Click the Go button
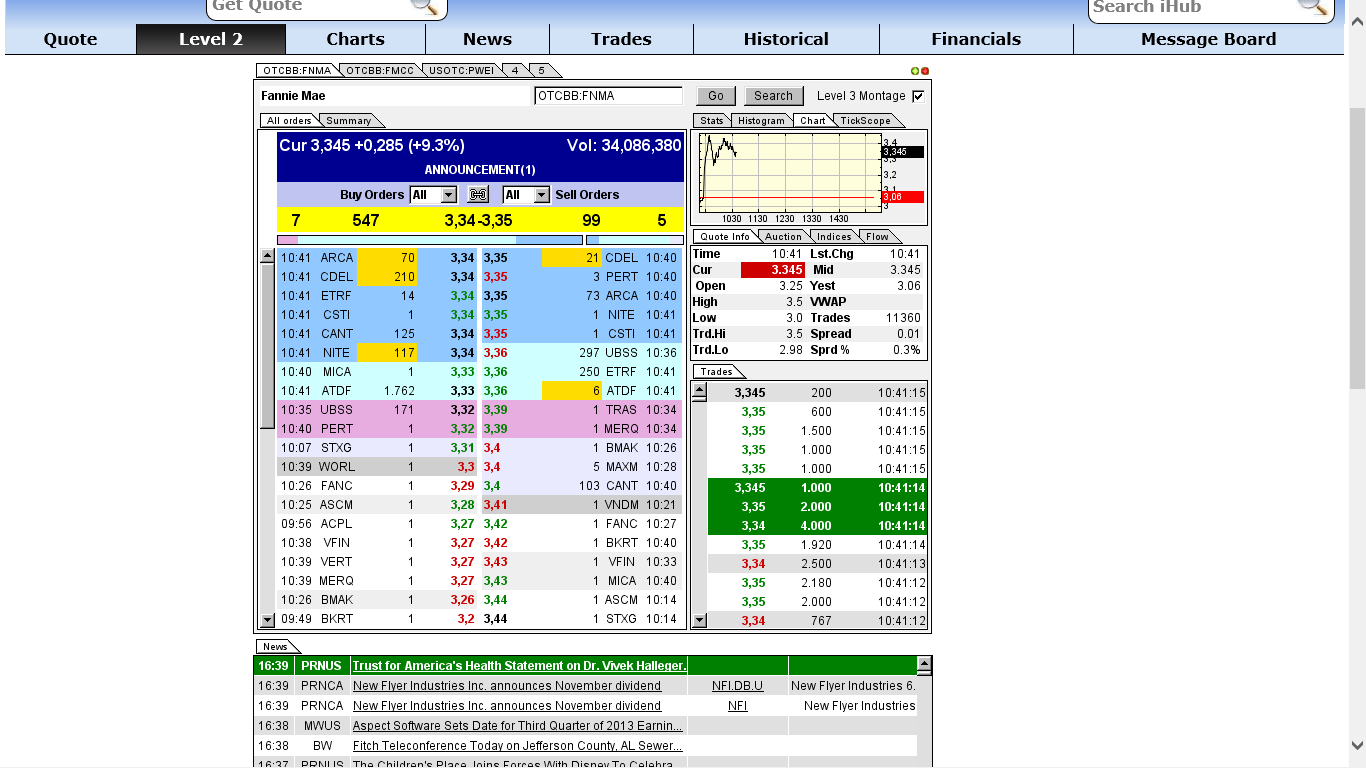This screenshot has width=1366, height=768. (x=716, y=96)
